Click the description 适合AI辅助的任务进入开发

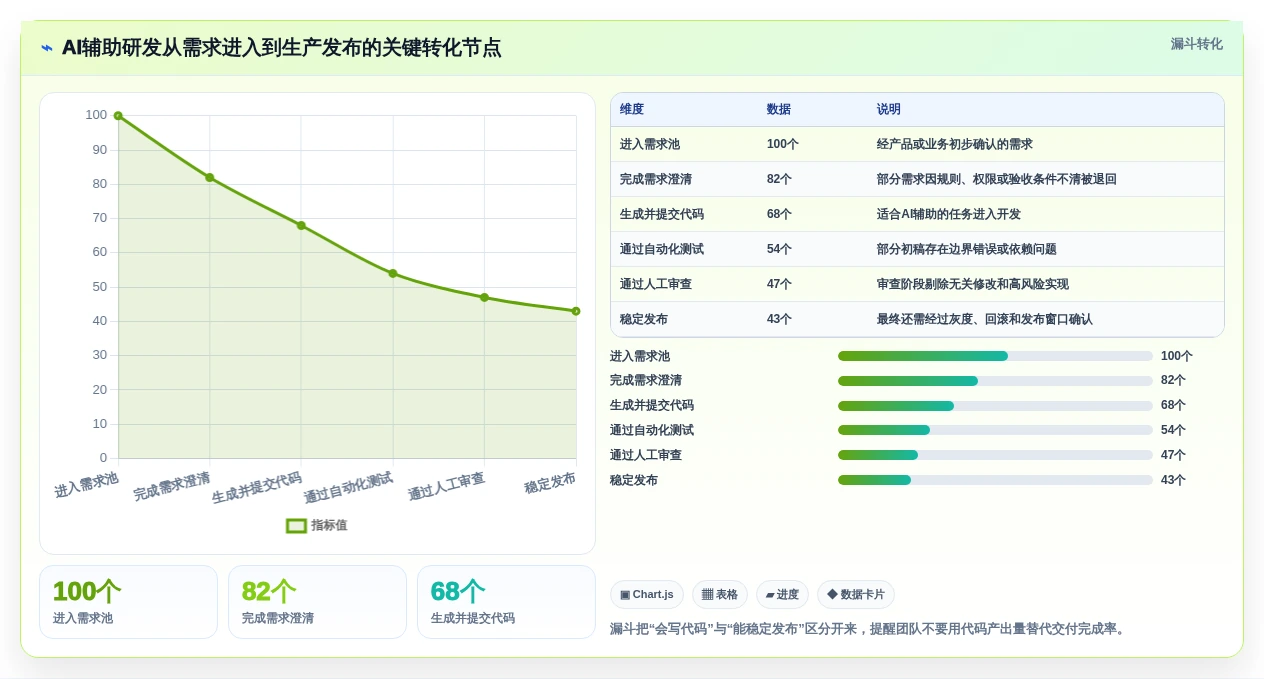point(949,214)
